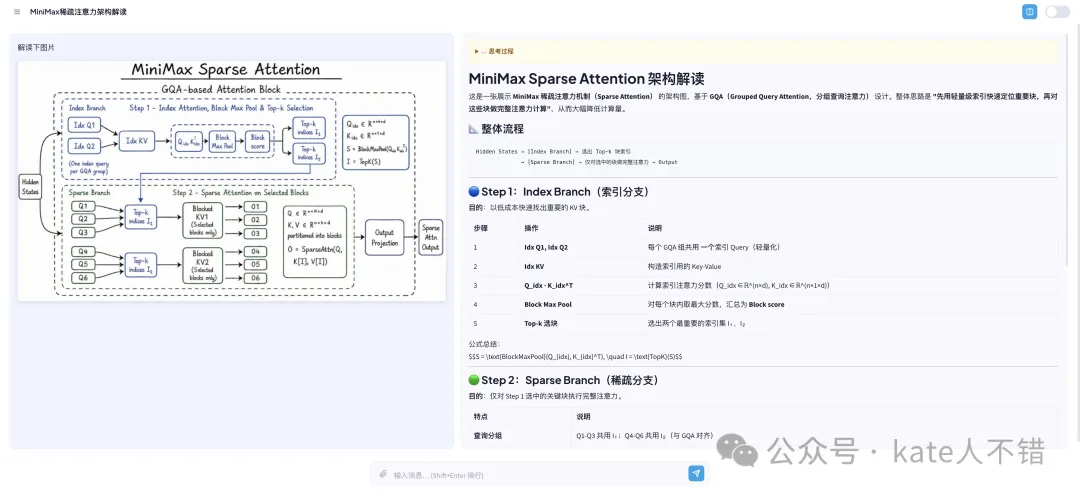Click description 计算索引注意力分数
This screenshot has width=1080, height=495.
click(738, 285)
